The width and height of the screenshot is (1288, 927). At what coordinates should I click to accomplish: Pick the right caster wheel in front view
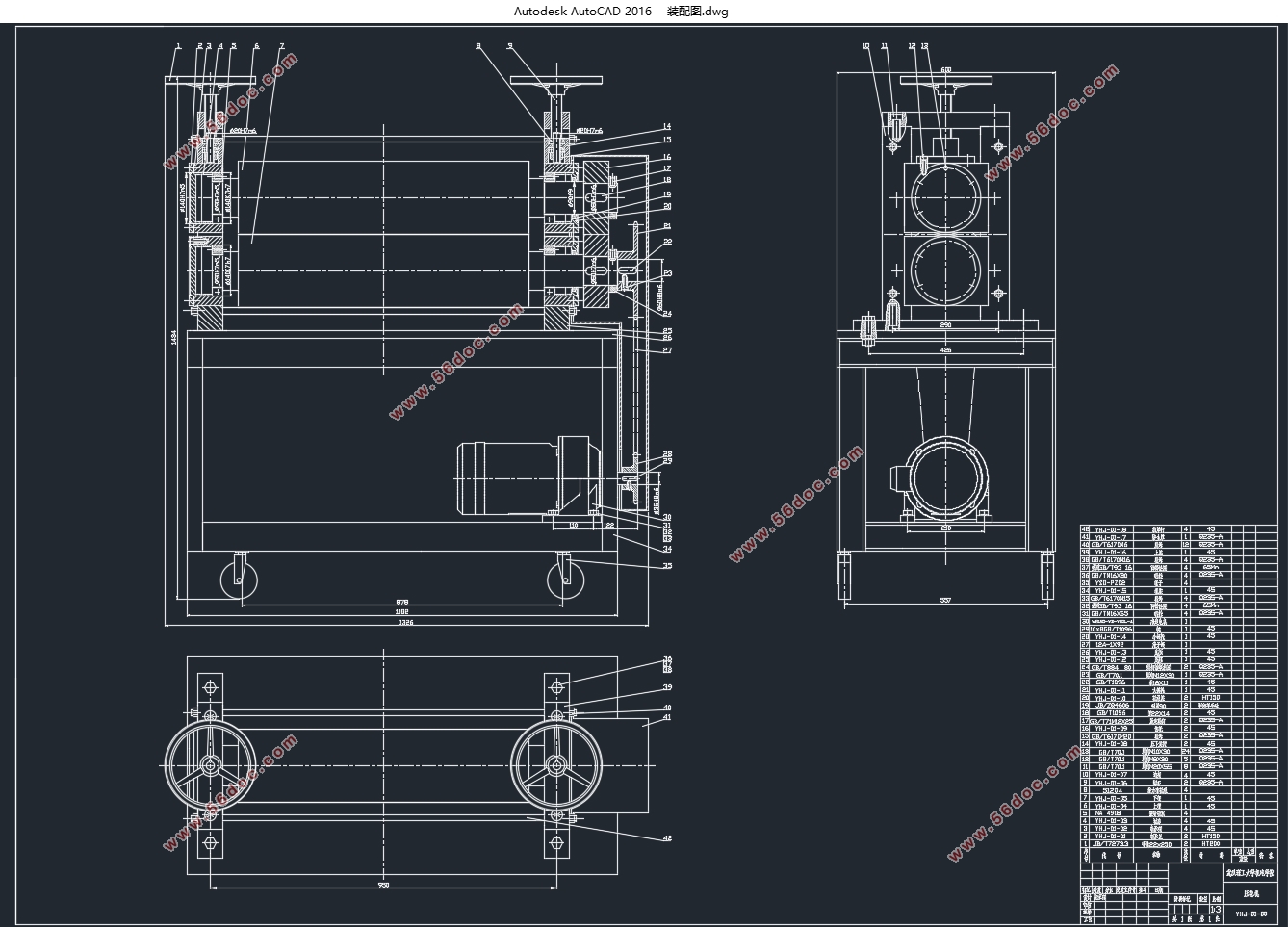point(564,580)
